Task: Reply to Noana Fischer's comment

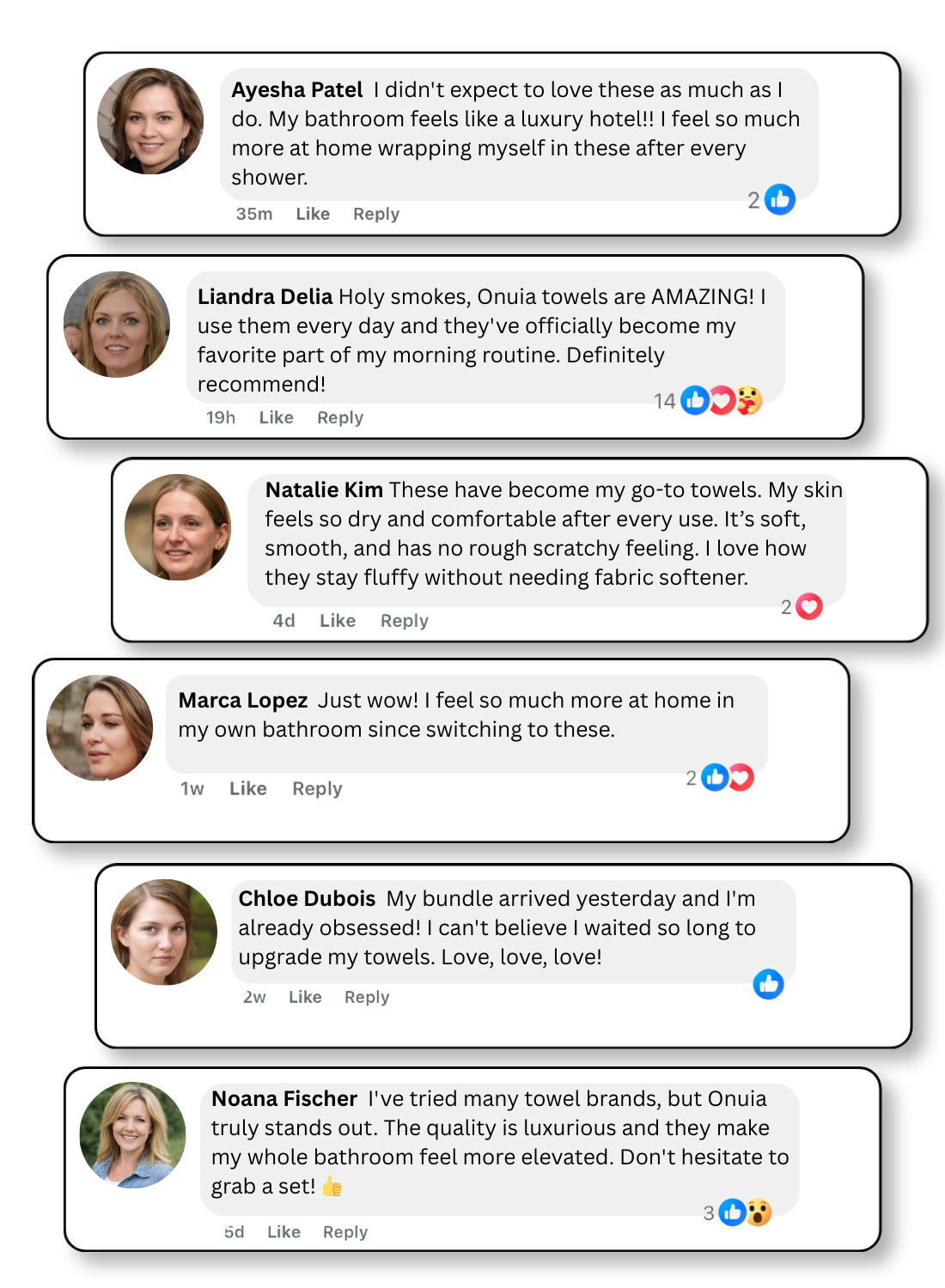Action: [x=345, y=1231]
